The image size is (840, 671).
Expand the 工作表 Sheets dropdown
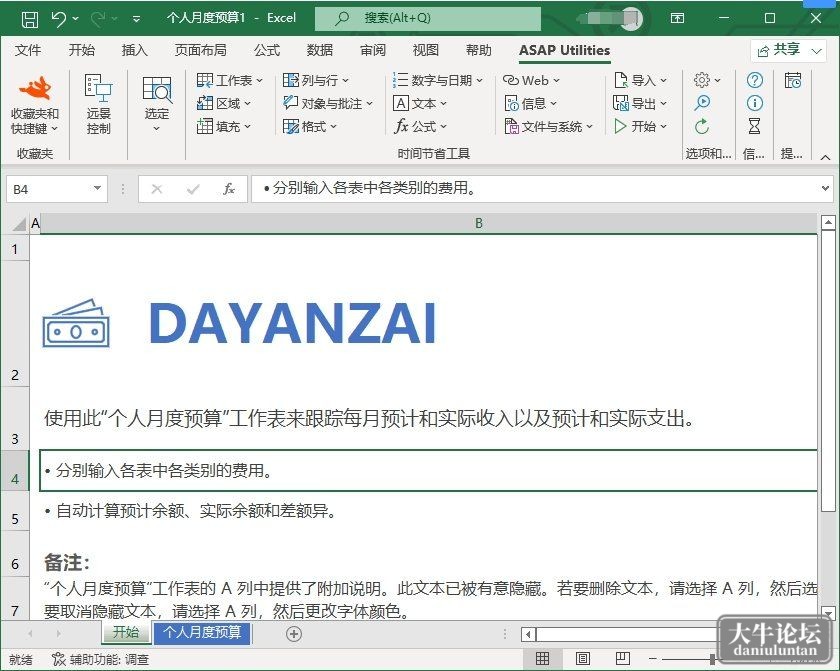230,80
